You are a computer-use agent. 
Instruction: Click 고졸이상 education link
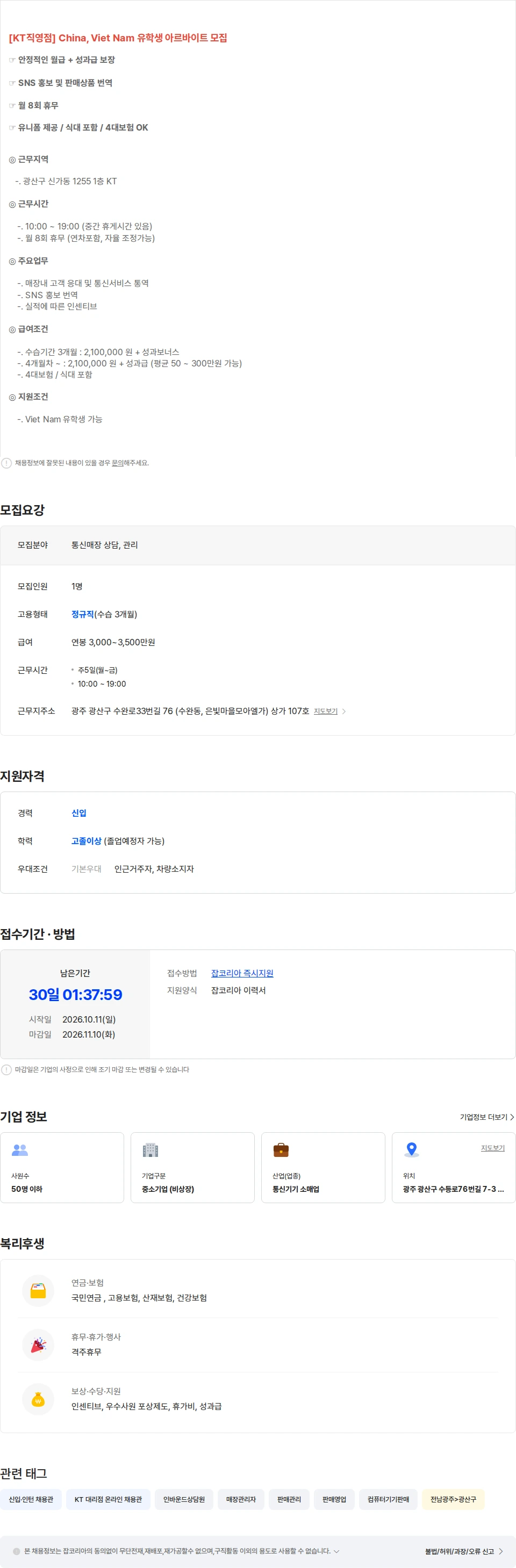tap(86, 841)
